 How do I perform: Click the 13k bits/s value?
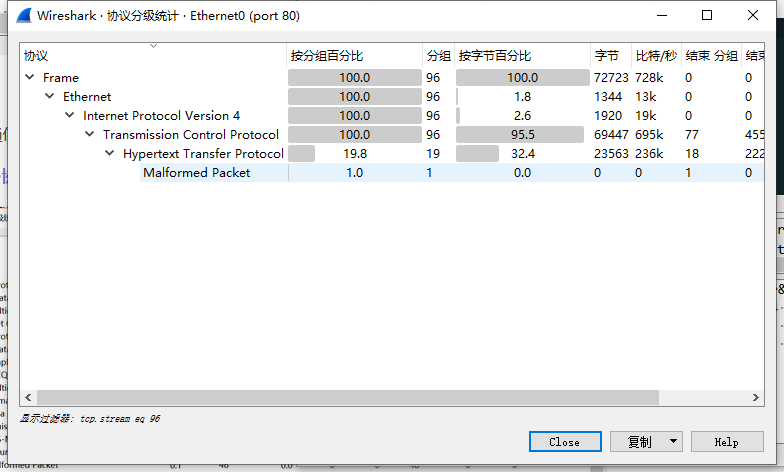[x=646, y=96]
